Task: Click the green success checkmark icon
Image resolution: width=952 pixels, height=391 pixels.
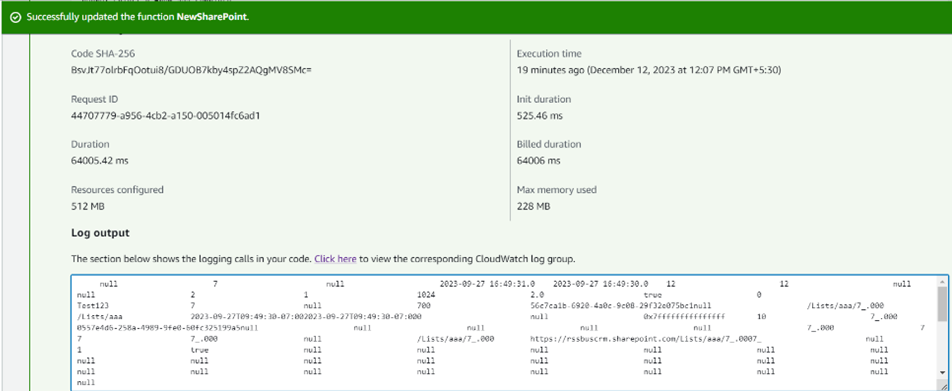Action: click(x=16, y=17)
